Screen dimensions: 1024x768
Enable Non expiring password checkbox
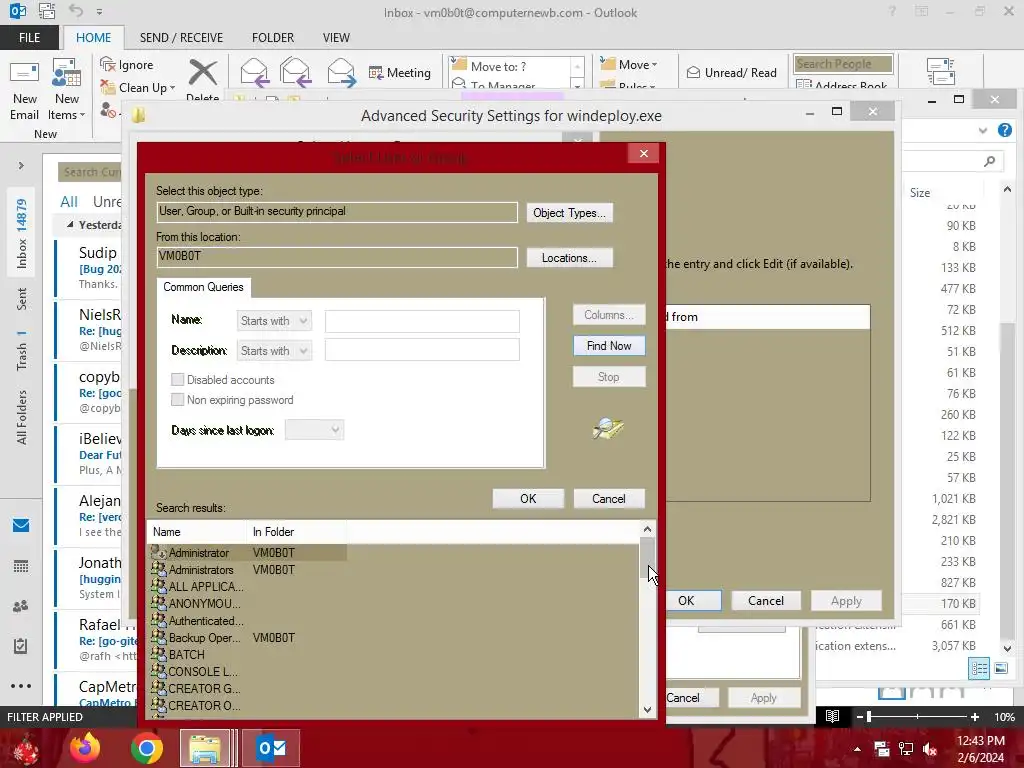[x=178, y=400]
